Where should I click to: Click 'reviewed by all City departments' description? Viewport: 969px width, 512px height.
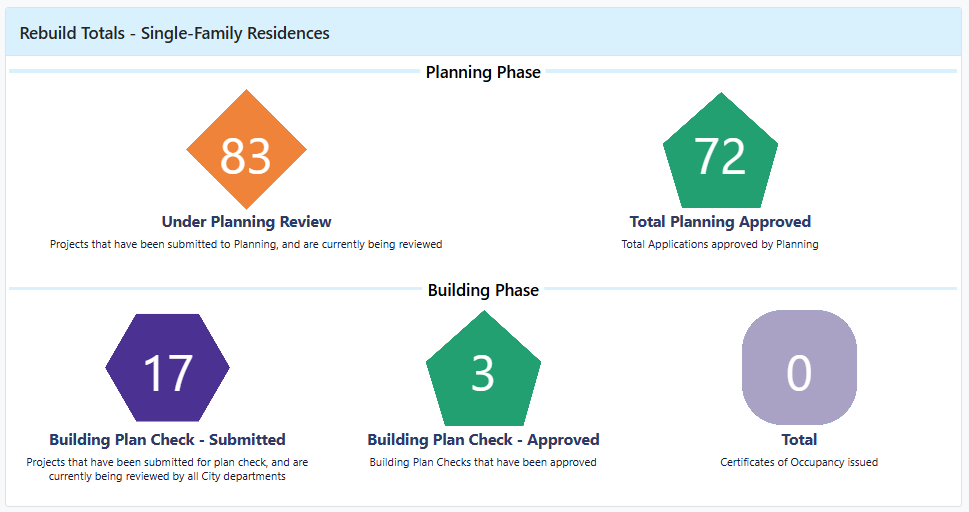tap(167, 476)
